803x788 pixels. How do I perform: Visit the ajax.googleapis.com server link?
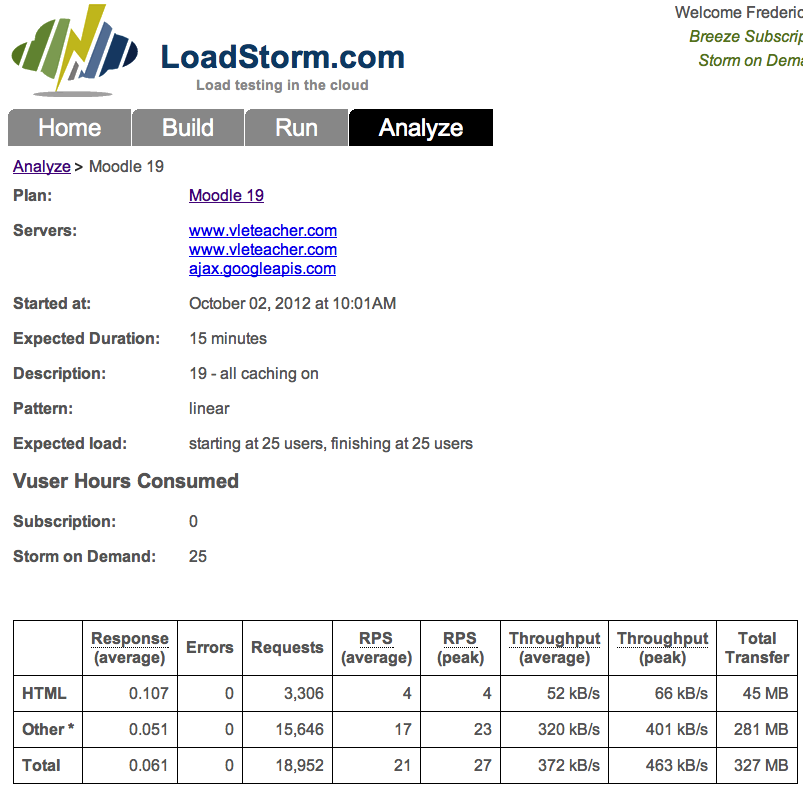click(x=262, y=269)
